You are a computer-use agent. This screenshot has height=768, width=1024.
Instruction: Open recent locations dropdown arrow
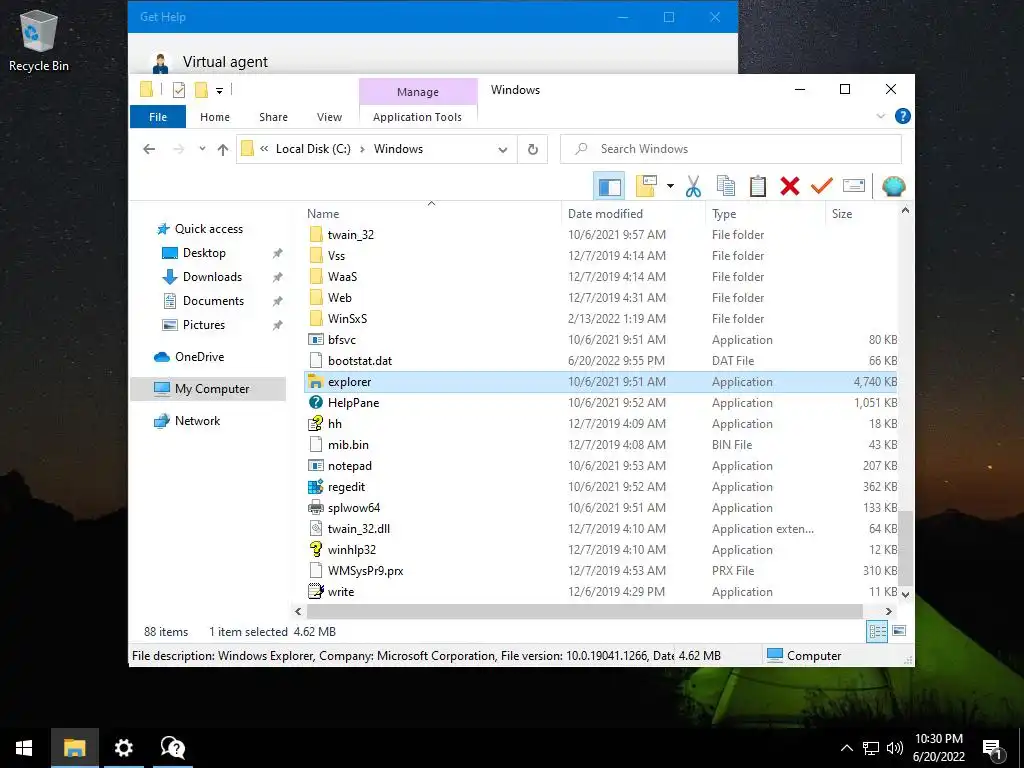point(202,149)
